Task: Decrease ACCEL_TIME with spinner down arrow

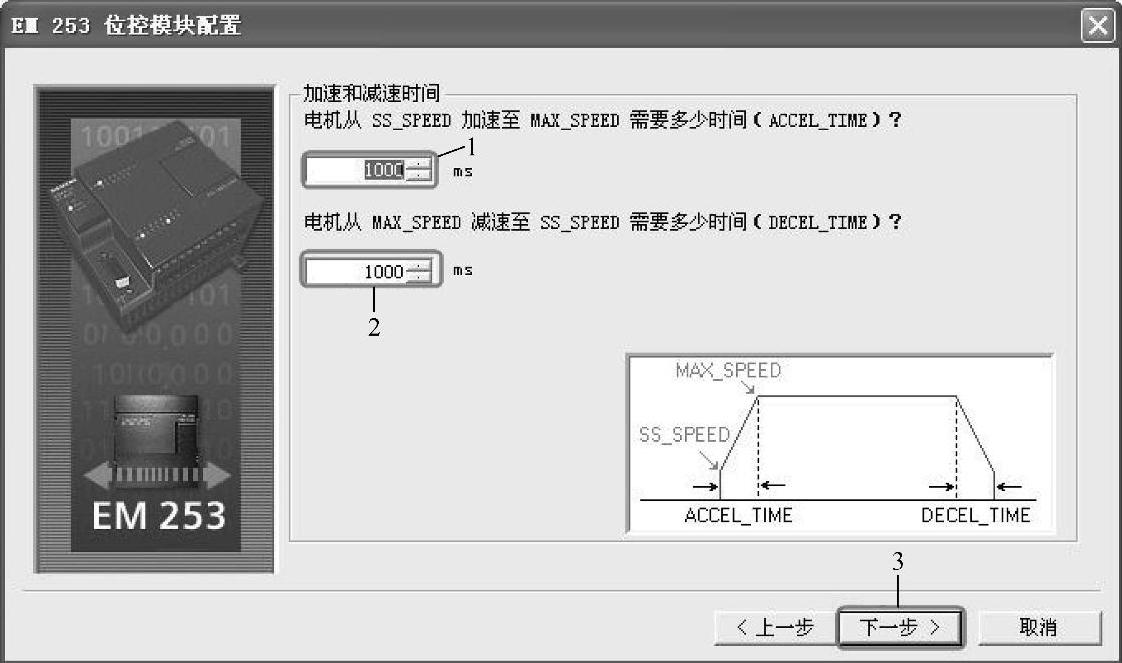Action: click(419, 177)
